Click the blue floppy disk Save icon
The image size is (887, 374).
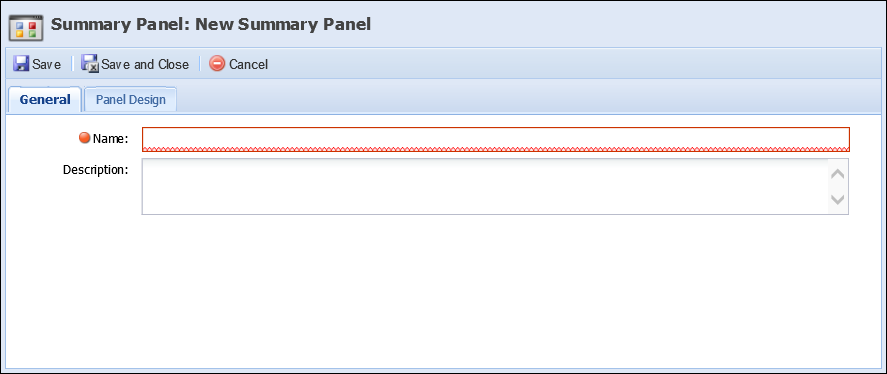coord(21,63)
